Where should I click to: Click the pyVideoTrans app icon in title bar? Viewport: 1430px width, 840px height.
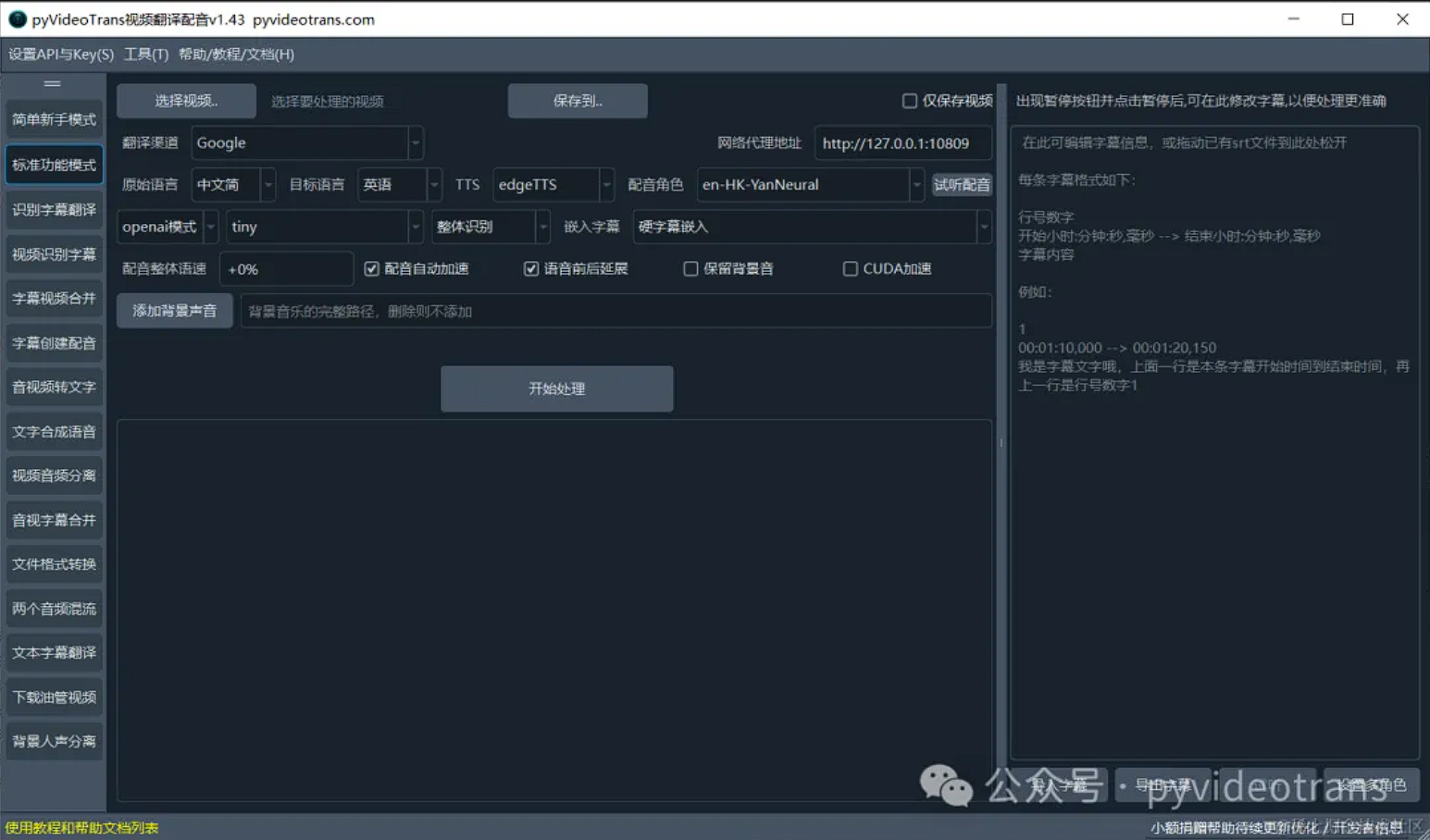pos(17,19)
